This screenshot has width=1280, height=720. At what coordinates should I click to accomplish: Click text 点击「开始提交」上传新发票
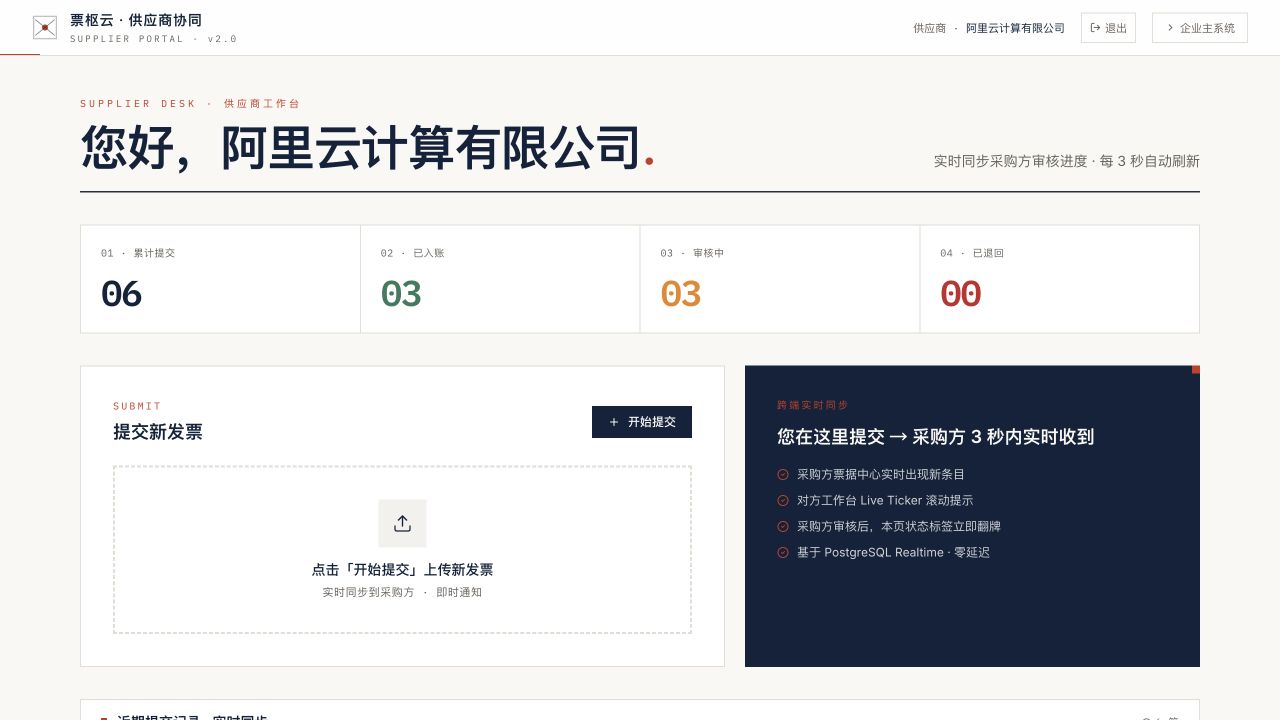pos(402,570)
